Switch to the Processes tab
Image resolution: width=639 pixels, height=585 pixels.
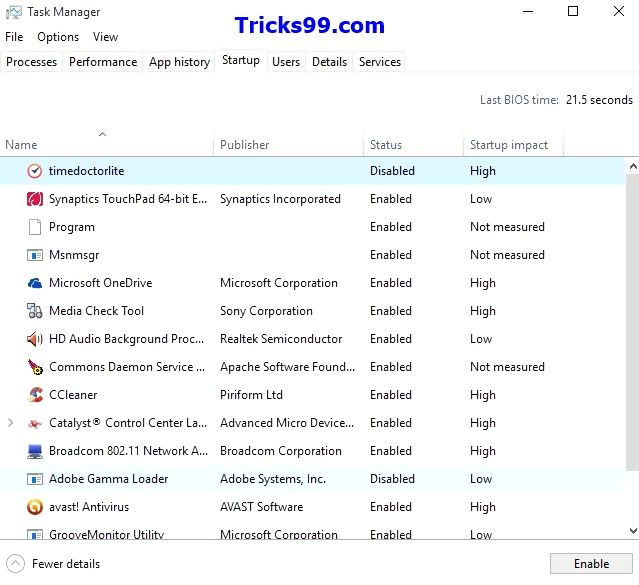point(31,62)
